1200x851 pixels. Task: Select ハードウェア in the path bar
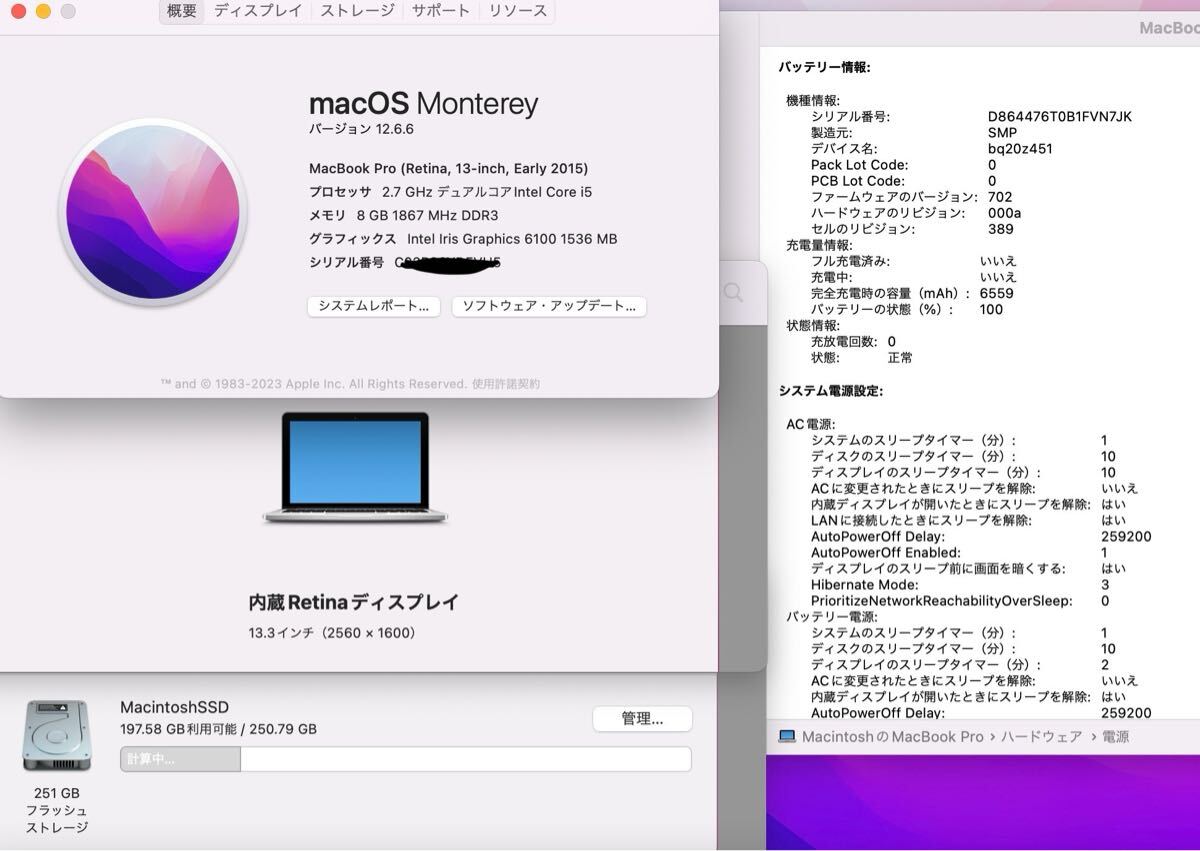pos(1042,736)
